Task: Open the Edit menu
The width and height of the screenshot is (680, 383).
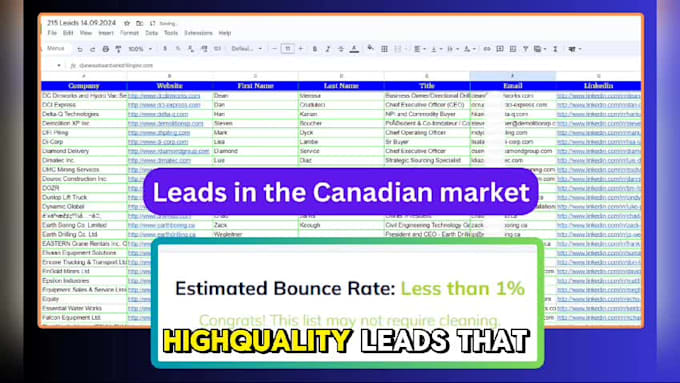Action: (x=68, y=33)
